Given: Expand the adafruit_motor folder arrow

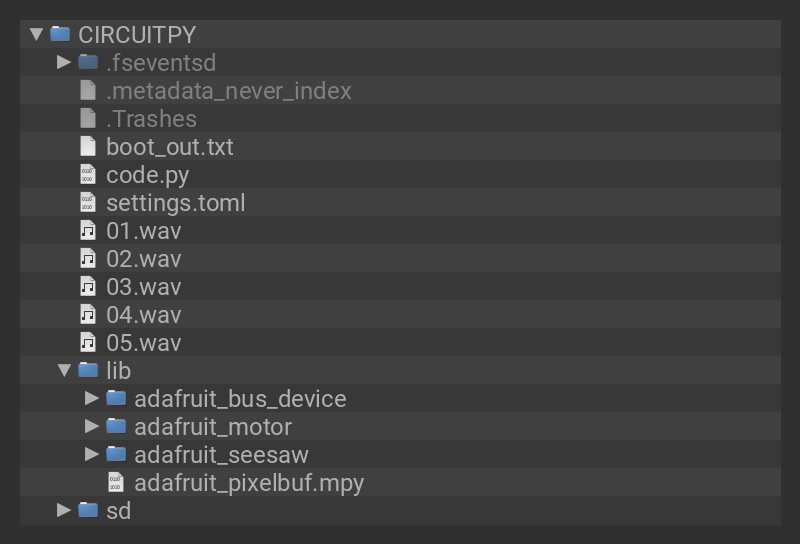Looking at the screenshot, I should [x=92, y=426].
